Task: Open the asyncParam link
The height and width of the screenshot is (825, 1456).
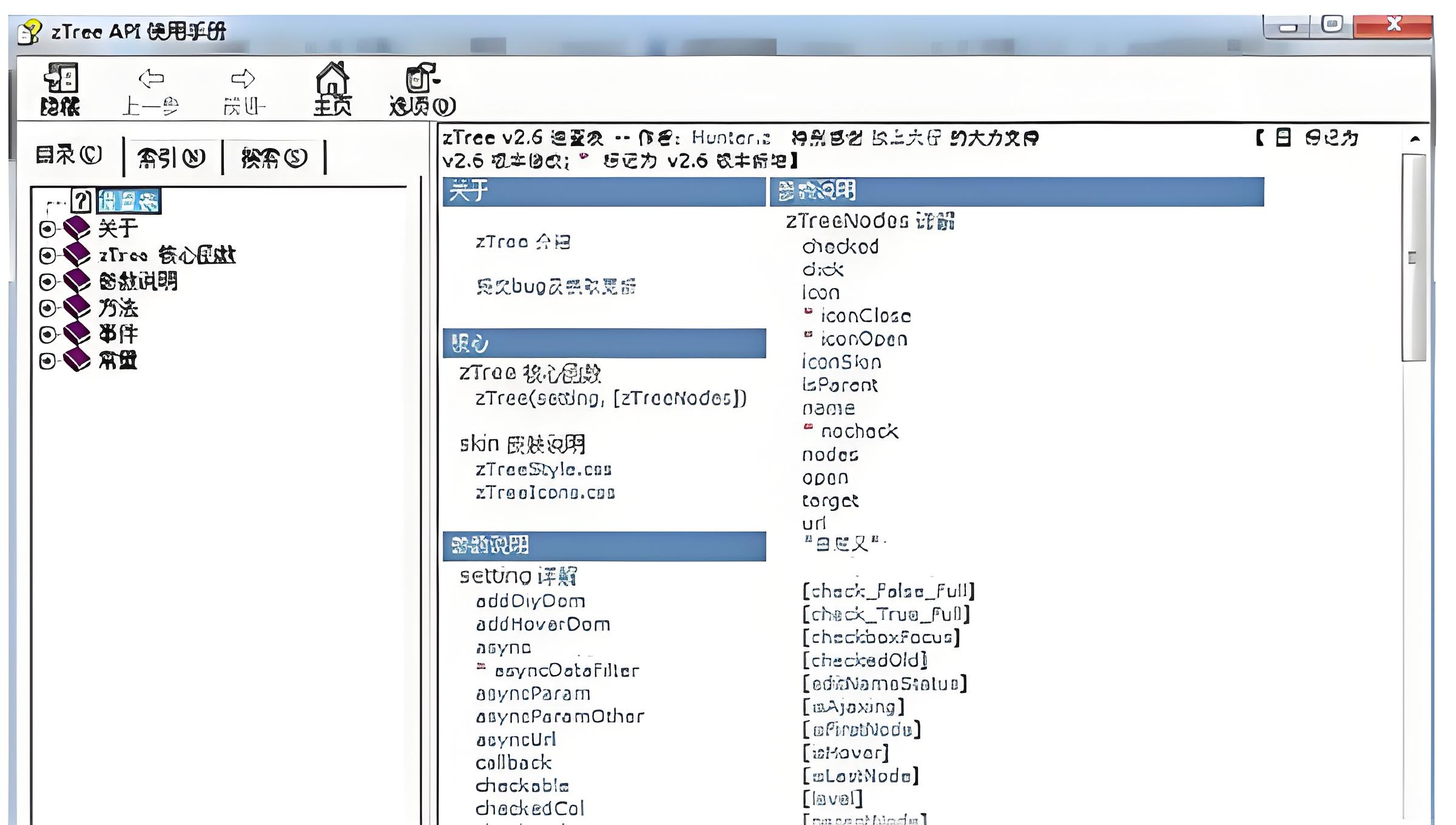Action: coord(533,693)
